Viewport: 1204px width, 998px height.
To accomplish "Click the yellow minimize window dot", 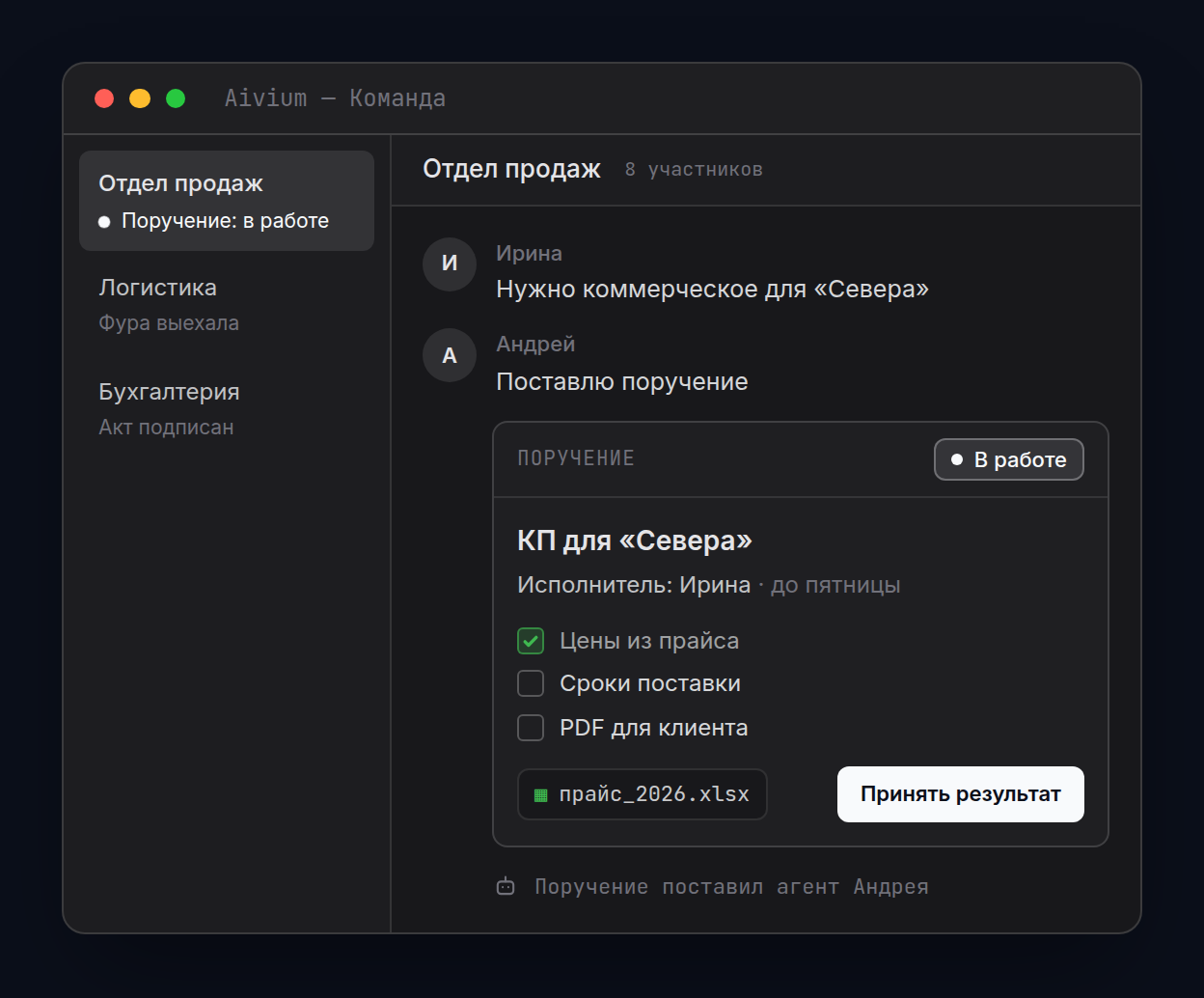I will (140, 98).
